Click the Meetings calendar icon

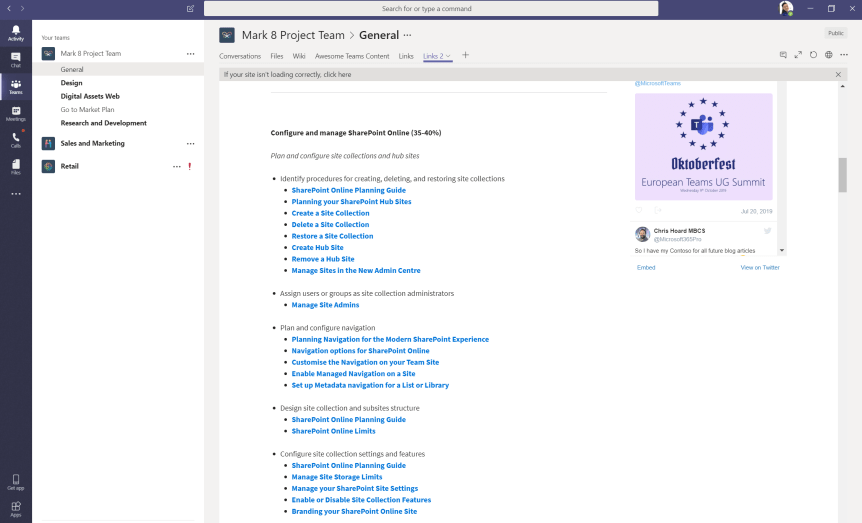point(15,113)
